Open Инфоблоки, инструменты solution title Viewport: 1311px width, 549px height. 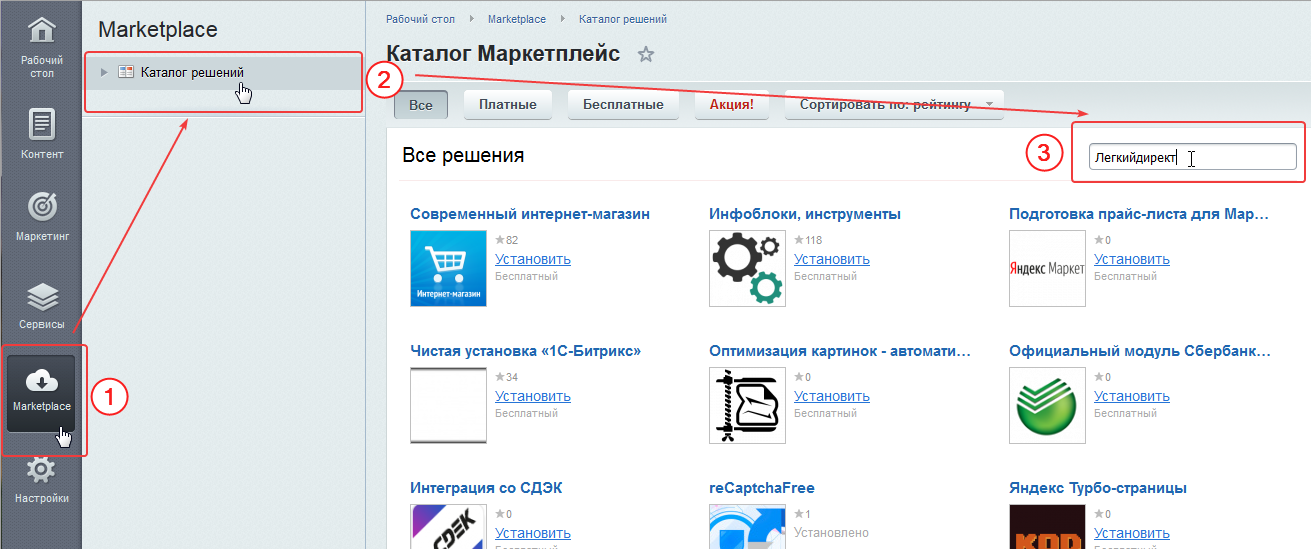click(805, 214)
